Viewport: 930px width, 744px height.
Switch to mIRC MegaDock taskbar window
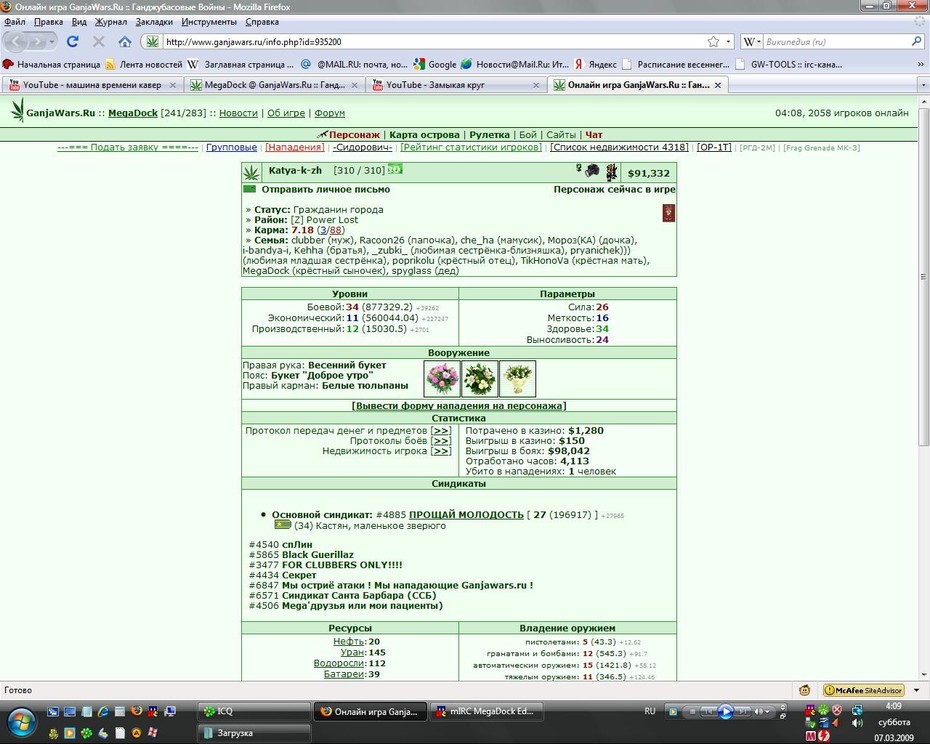tap(486, 711)
